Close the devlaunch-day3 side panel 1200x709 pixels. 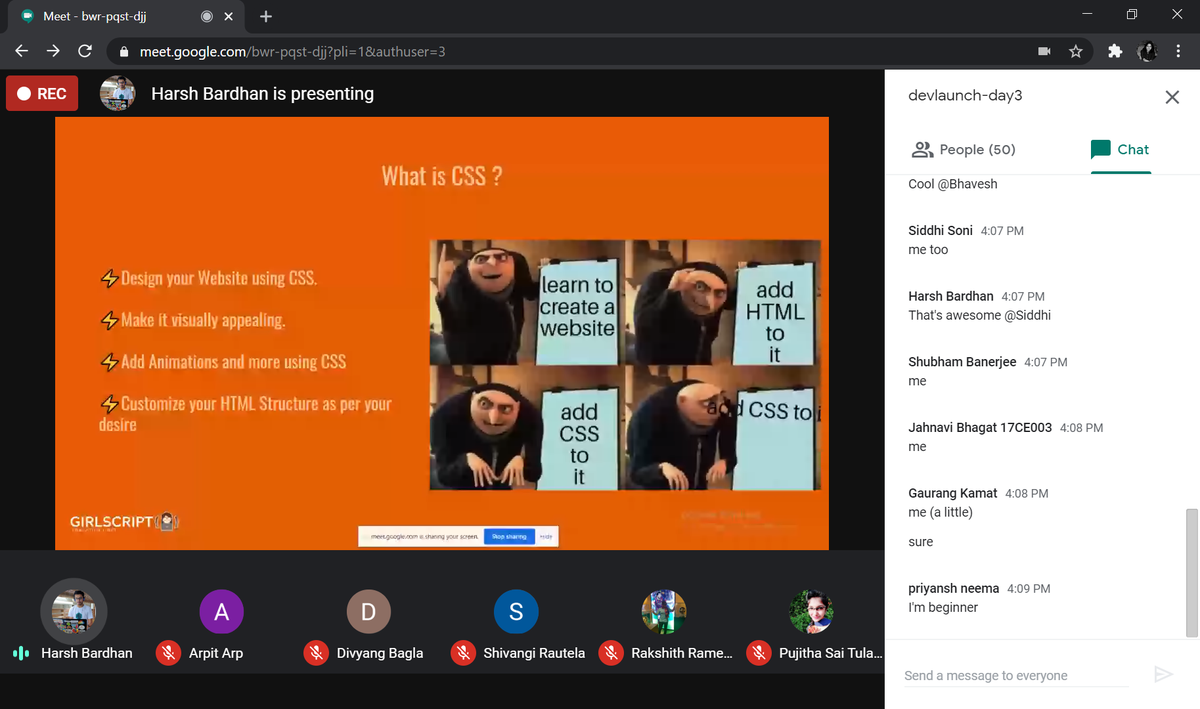(1172, 97)
